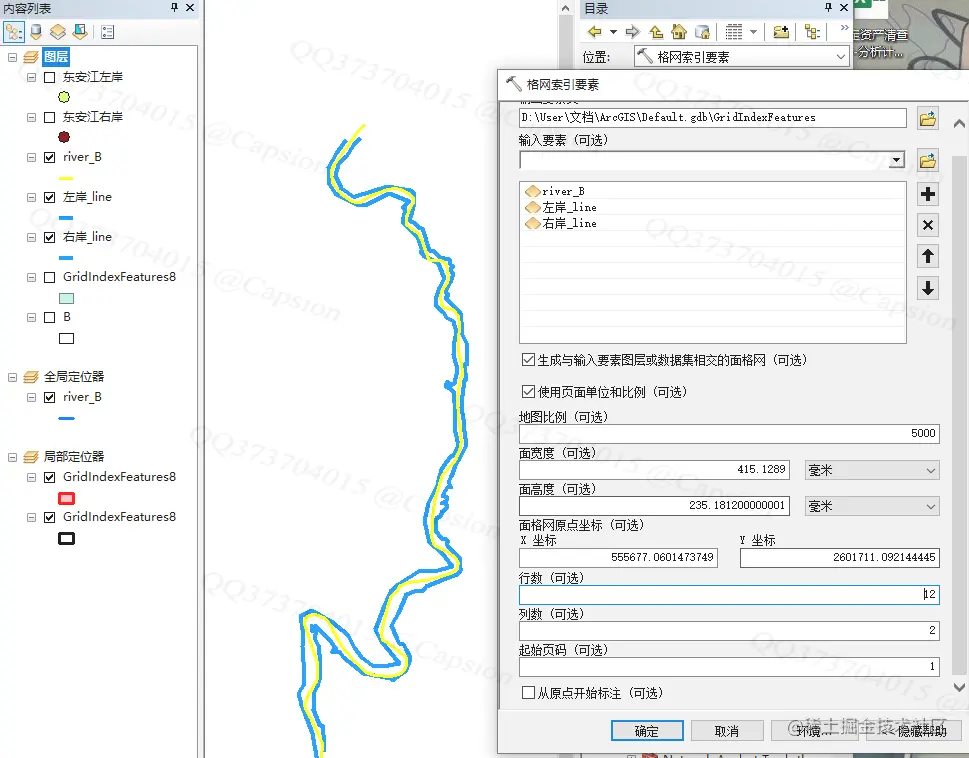Click Connect To Folder icon
Image resolution: width=969 pixels, height=758 pixels.
point(781,32)
